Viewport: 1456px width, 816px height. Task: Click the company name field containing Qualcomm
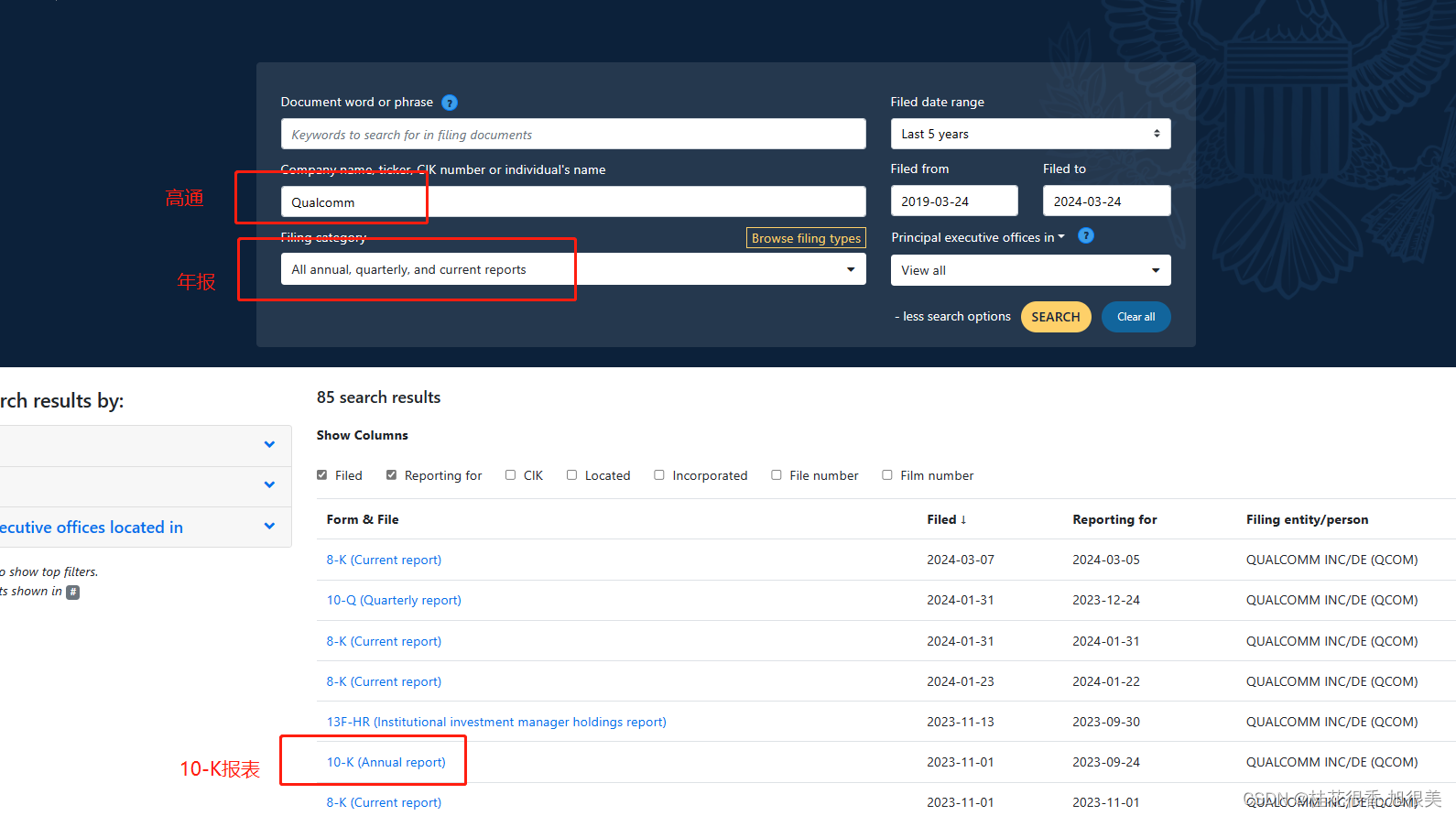(x=573, y=201)
